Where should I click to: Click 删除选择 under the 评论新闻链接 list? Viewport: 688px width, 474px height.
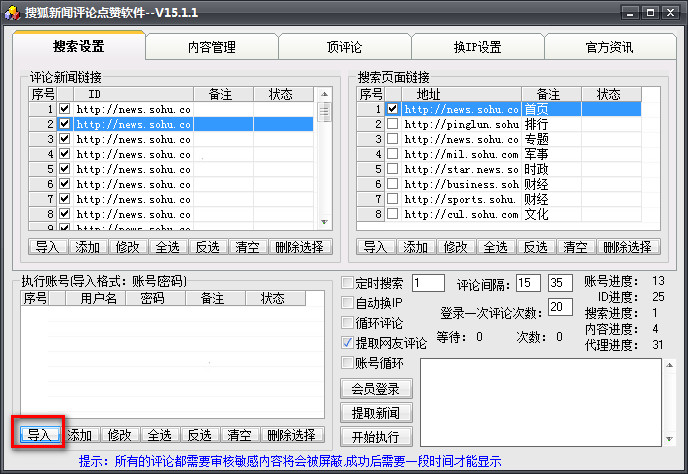[x=300, y=247]
